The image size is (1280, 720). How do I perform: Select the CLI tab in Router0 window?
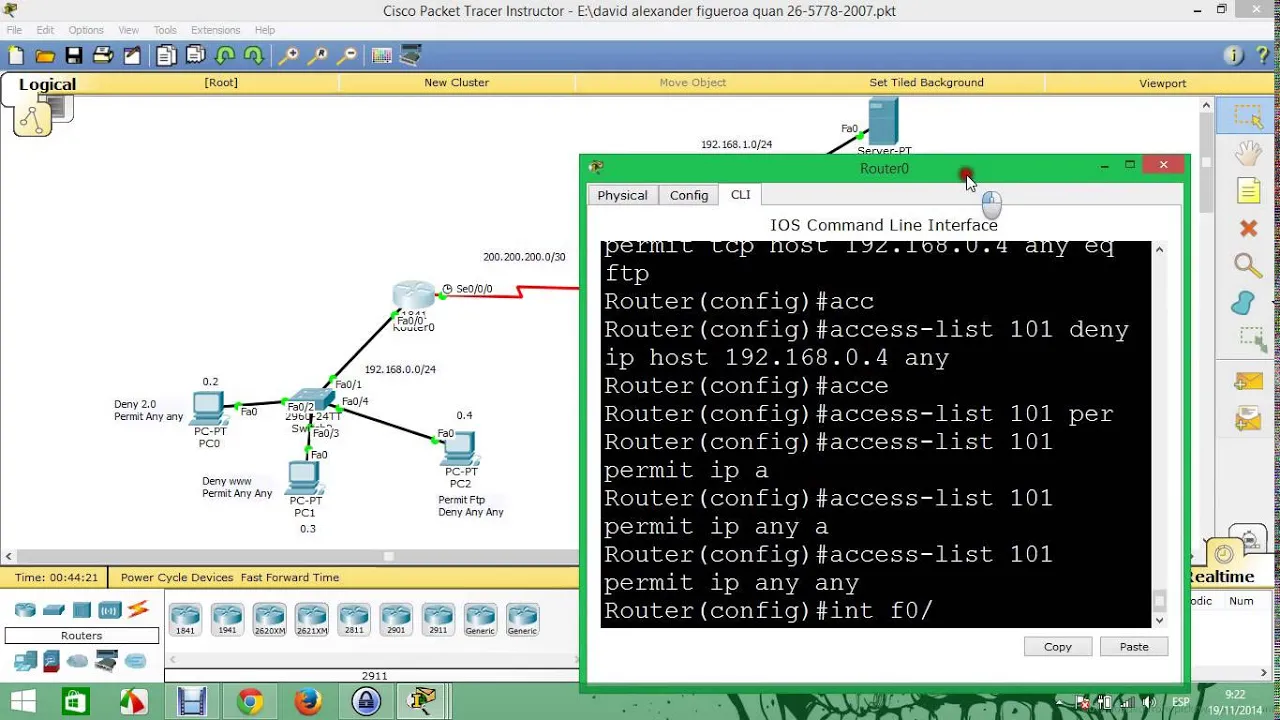(740, 194)
